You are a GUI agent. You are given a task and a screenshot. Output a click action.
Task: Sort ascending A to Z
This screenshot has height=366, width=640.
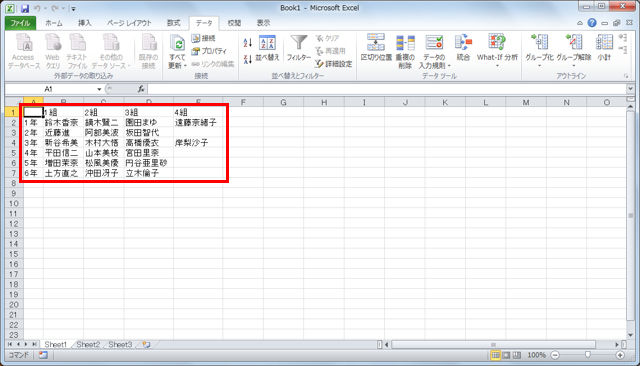248,42
